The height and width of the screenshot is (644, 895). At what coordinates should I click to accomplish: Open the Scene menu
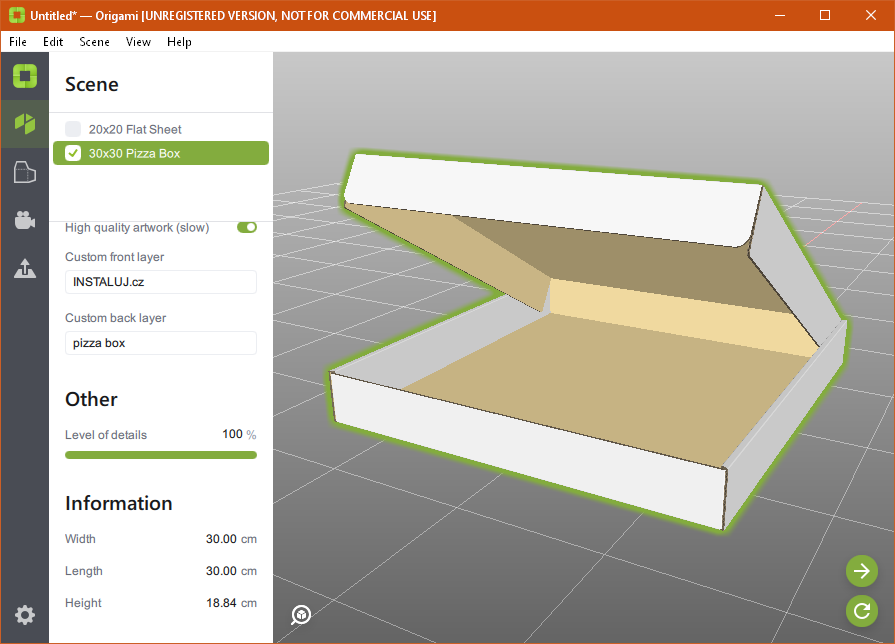click(94, 42)
